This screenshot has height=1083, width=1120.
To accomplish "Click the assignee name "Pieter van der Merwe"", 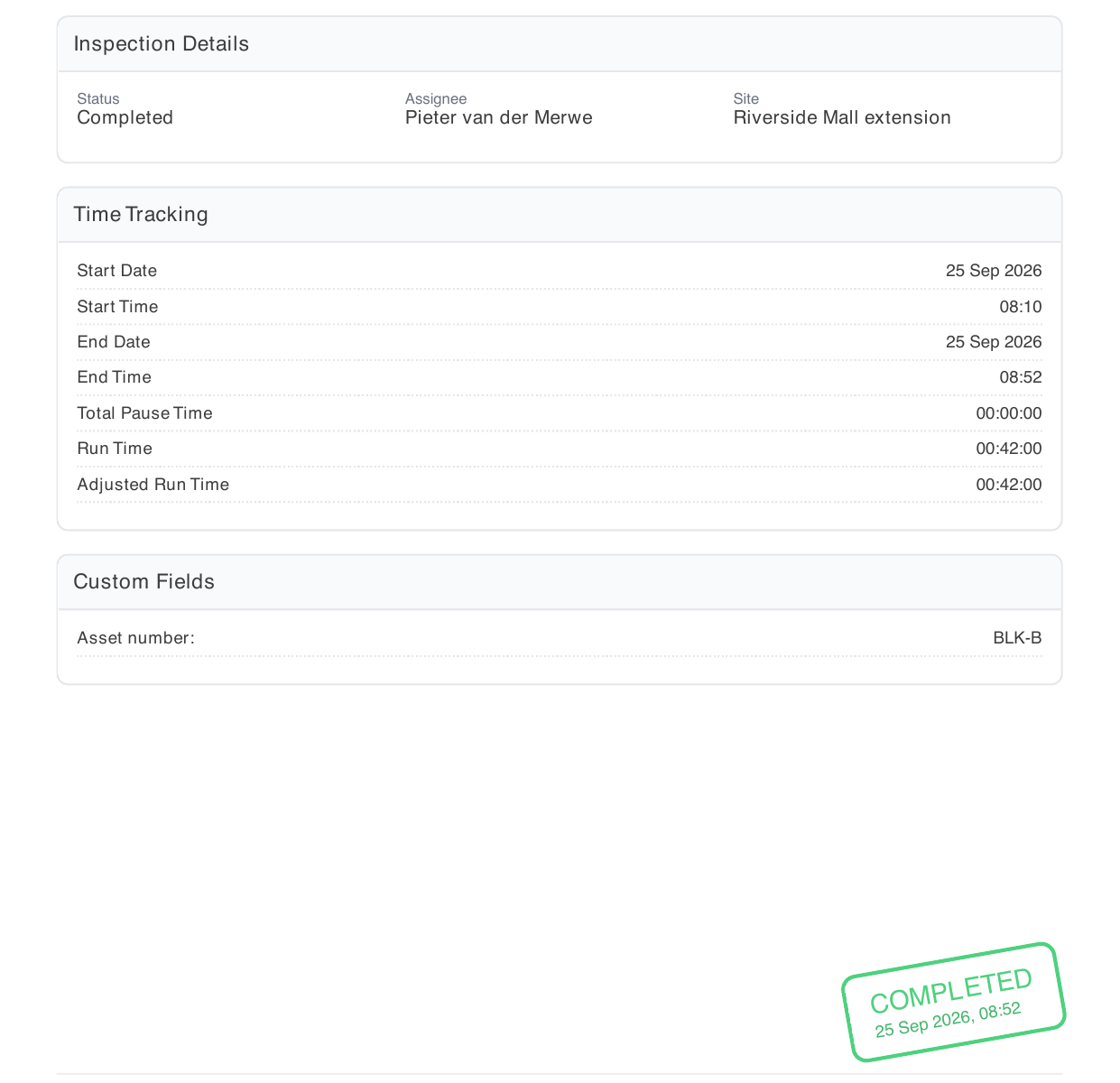I will click(499, 117).
